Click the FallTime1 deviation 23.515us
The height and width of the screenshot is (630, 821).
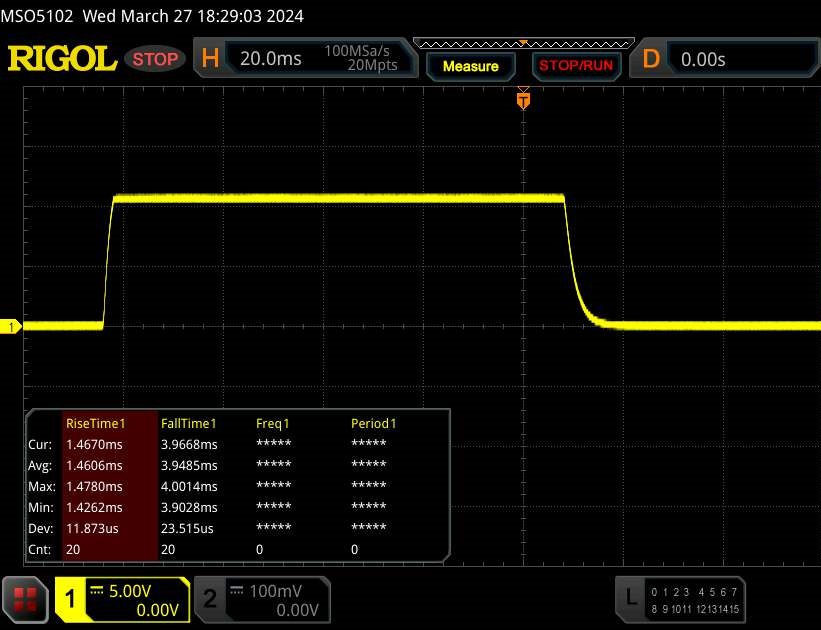coord(187,528)
